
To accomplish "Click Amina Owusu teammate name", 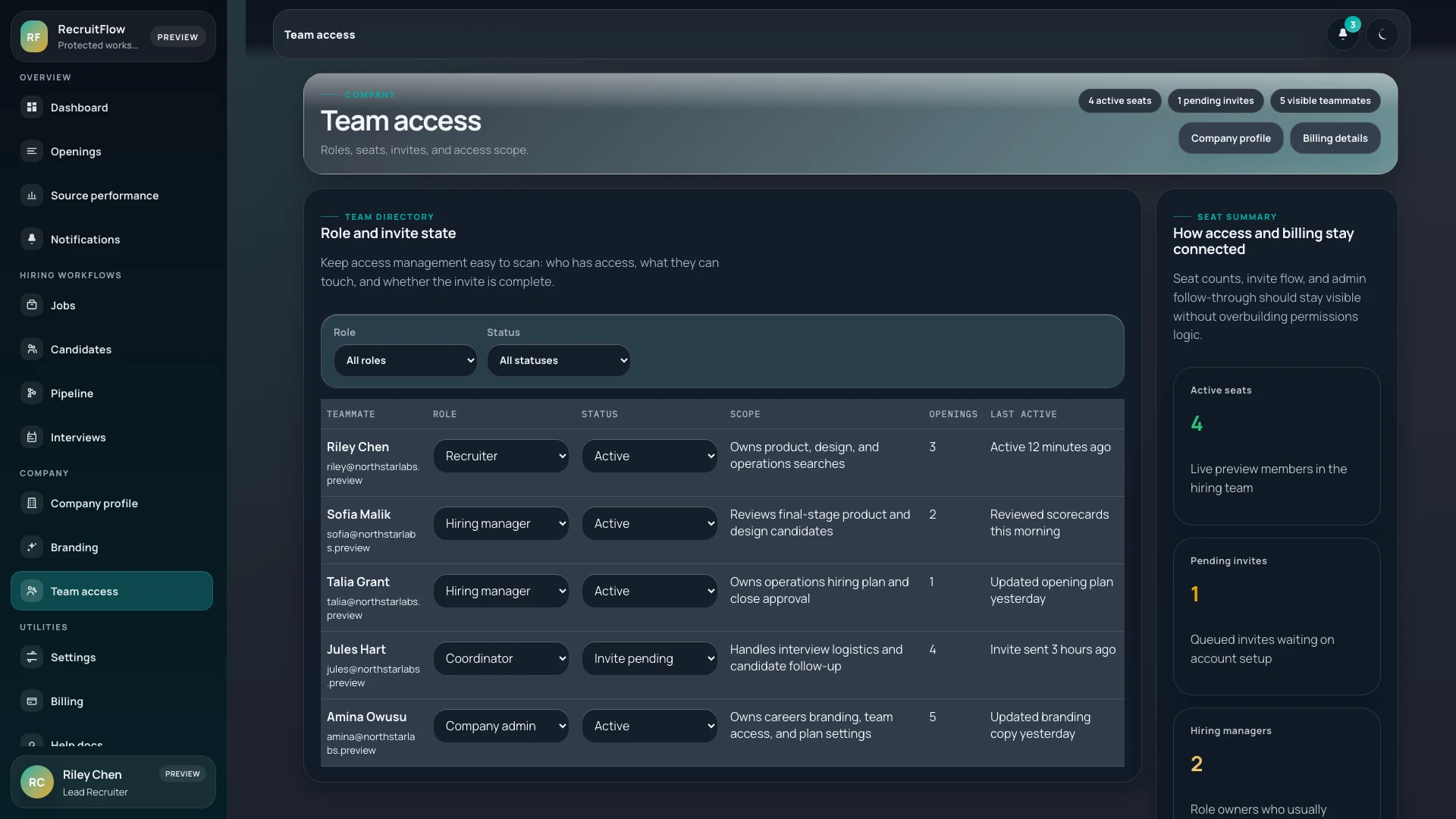I will pos(366,717).
